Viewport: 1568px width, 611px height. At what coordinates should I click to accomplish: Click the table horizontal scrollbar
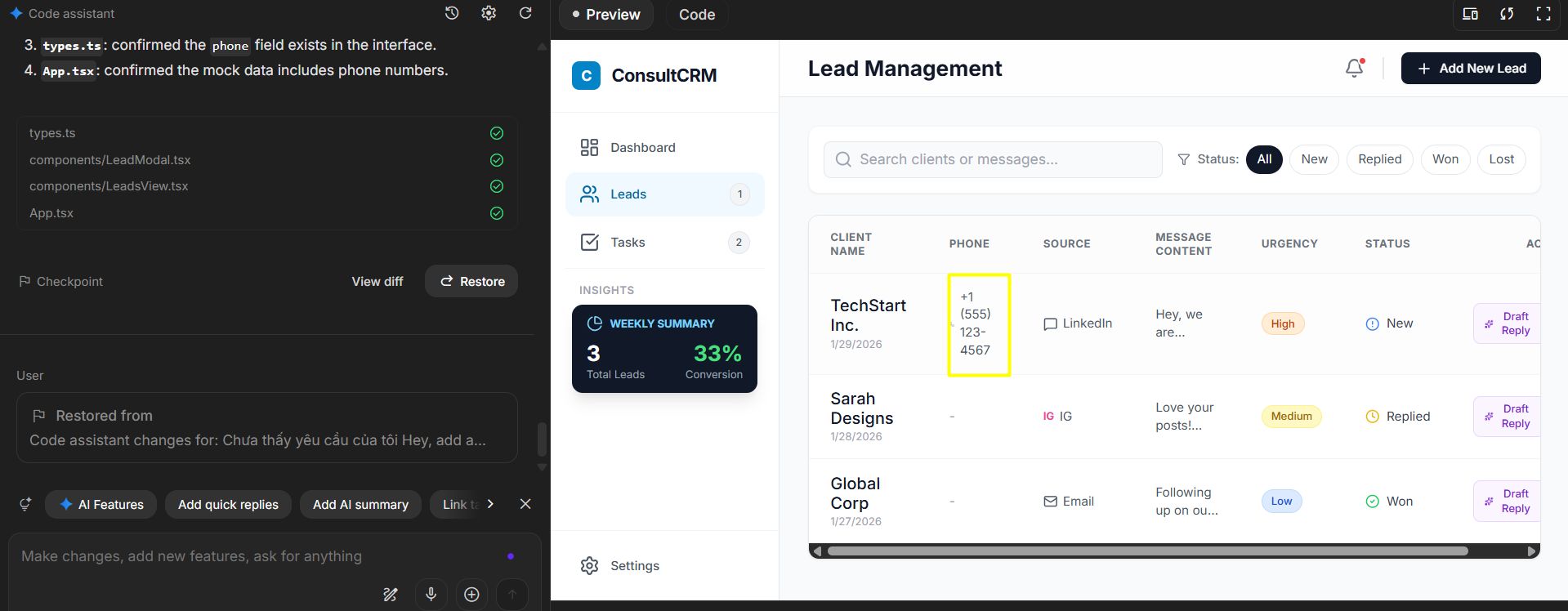pos(1147,551)
